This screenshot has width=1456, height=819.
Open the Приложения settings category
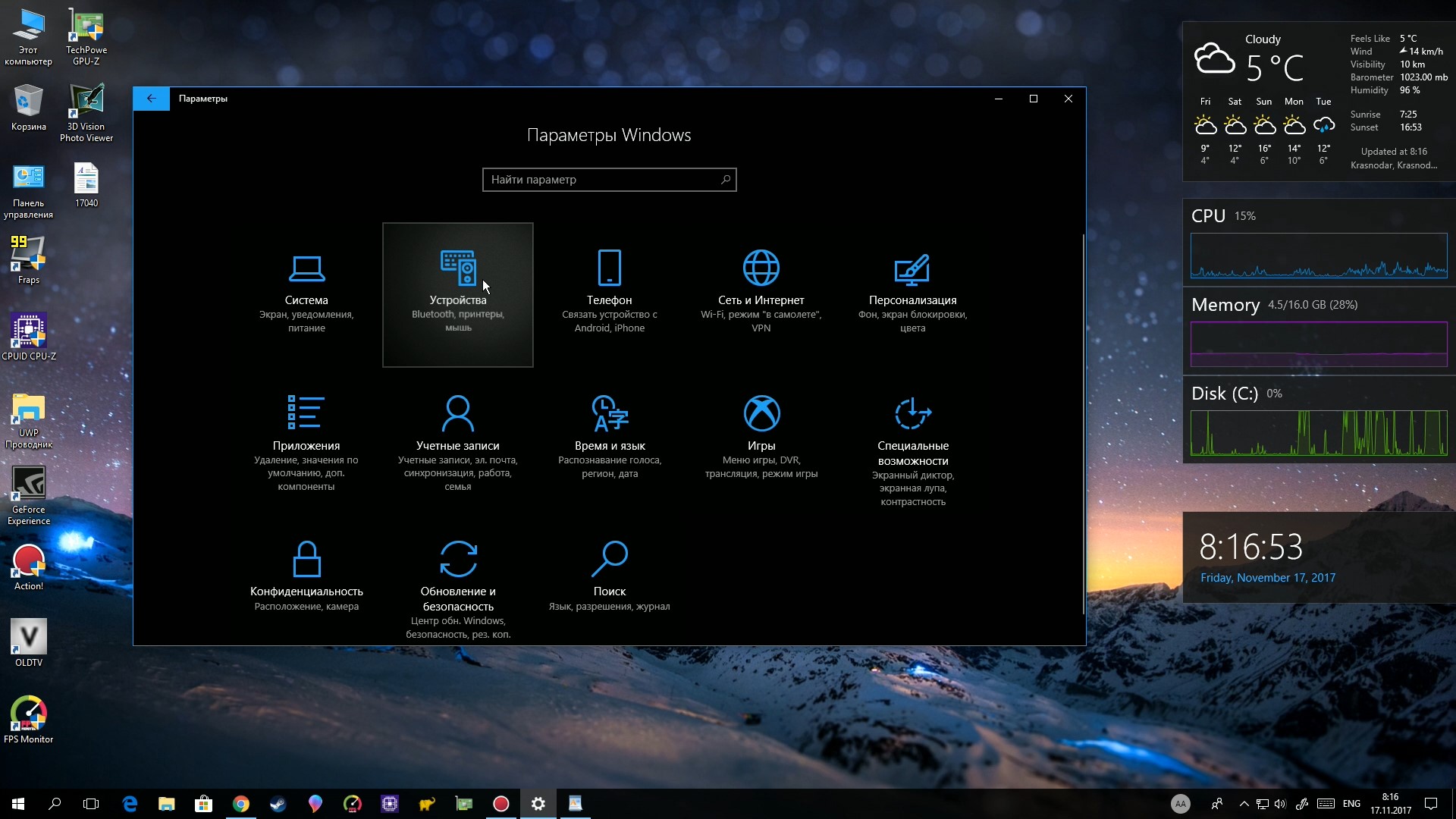[x=306, y=444]
